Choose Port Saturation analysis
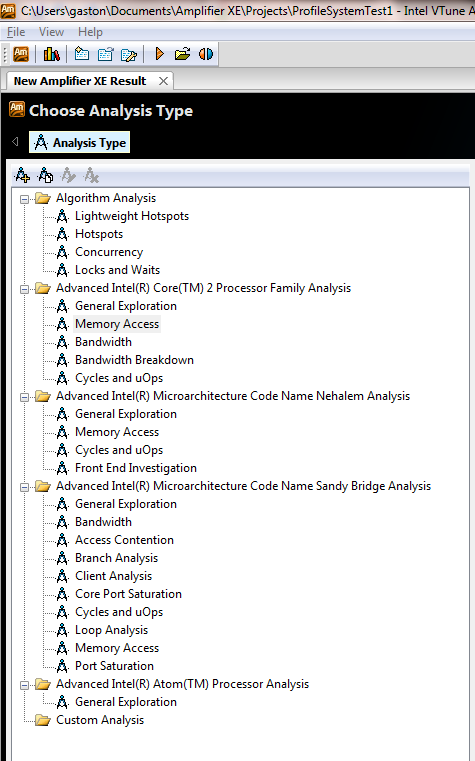The height and width of the screenshot is (761, 475). pos(115,666)
